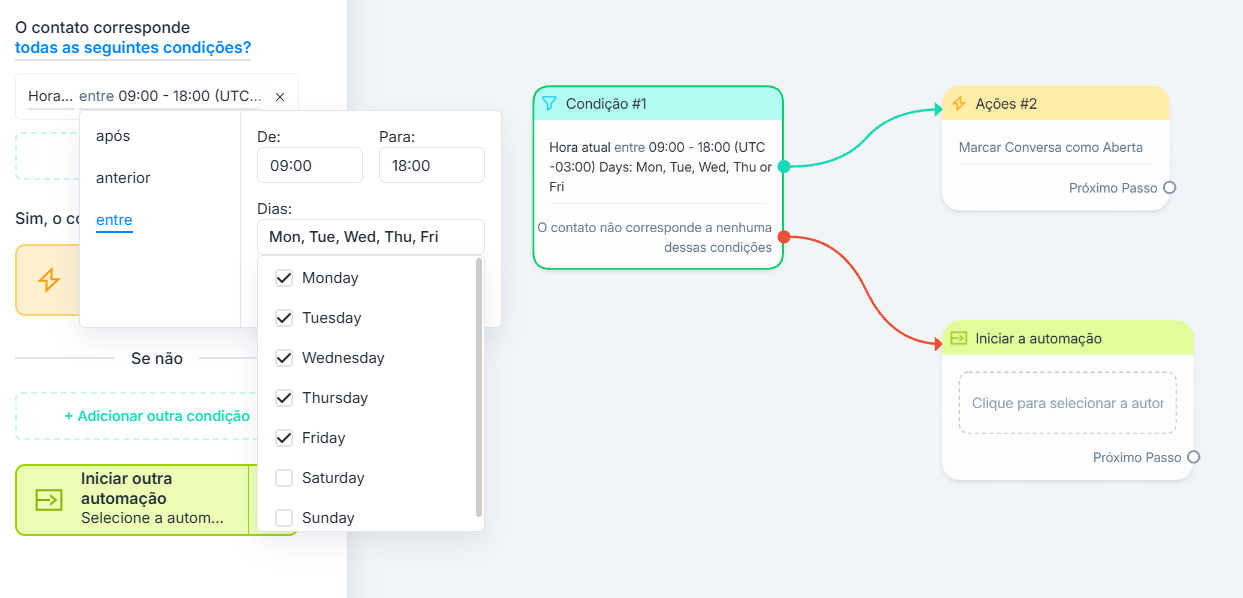Click Adicionar outra condição button

point(157,416)
